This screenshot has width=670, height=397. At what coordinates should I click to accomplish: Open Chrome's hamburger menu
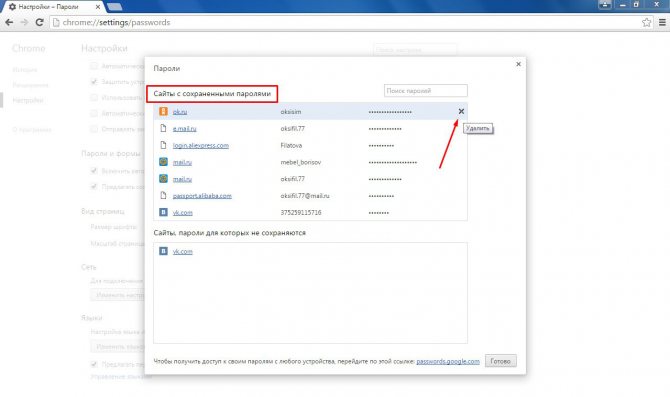tap(662, 22)
